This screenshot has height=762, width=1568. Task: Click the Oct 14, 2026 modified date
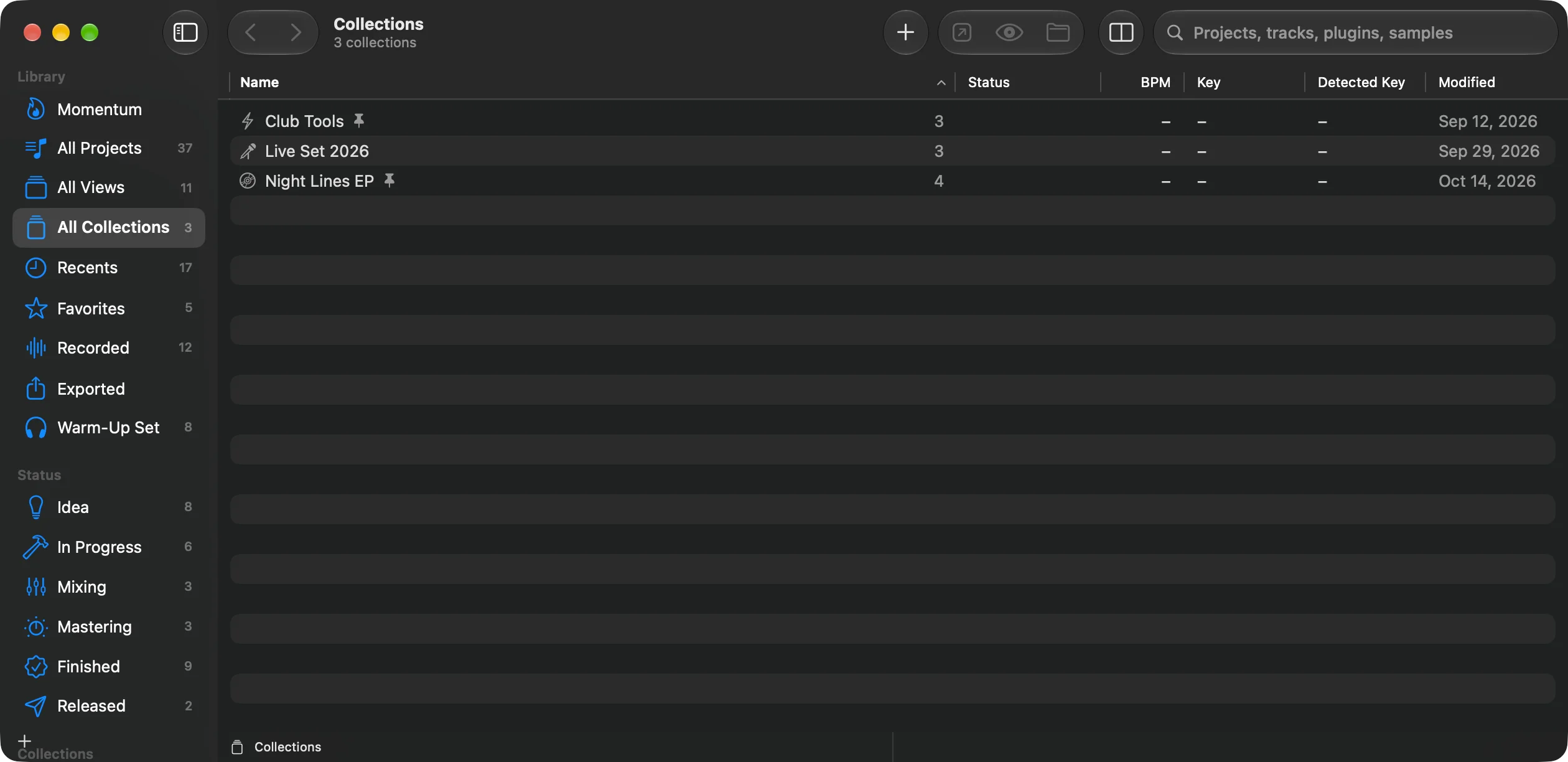click(x=1487, y=181)
